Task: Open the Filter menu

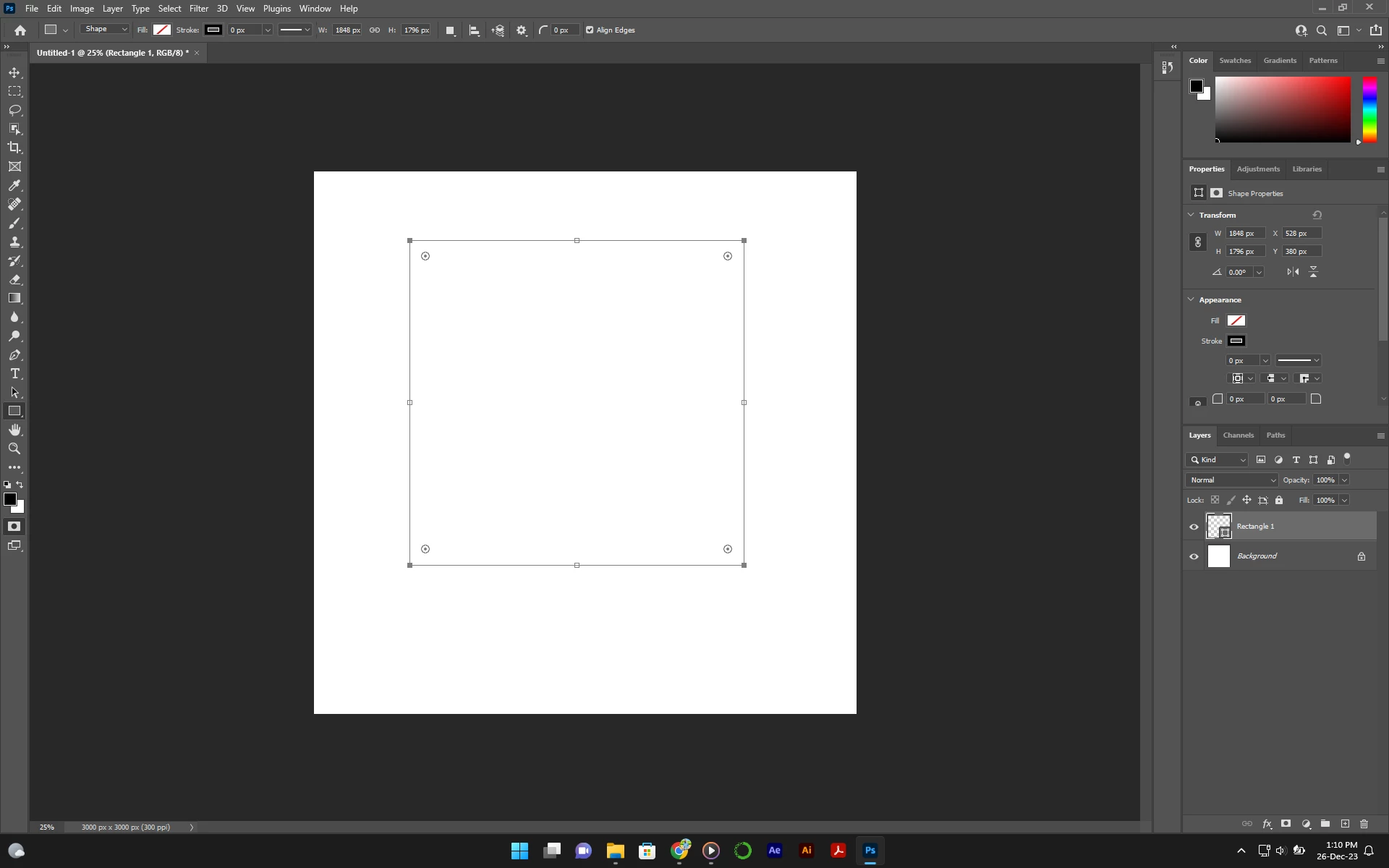Action: pos(198,9)
